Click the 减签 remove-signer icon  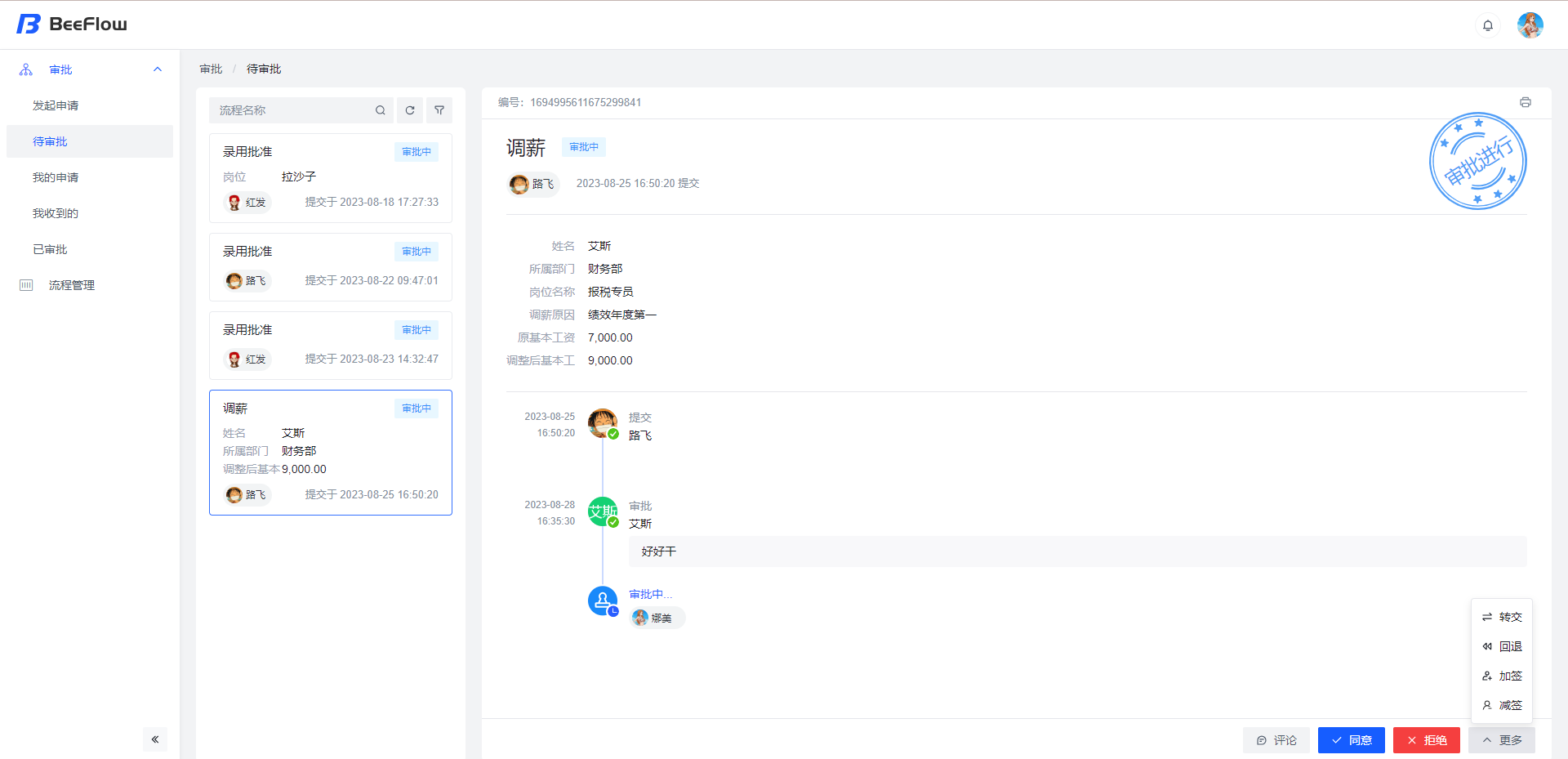[x=1488, y=705]
